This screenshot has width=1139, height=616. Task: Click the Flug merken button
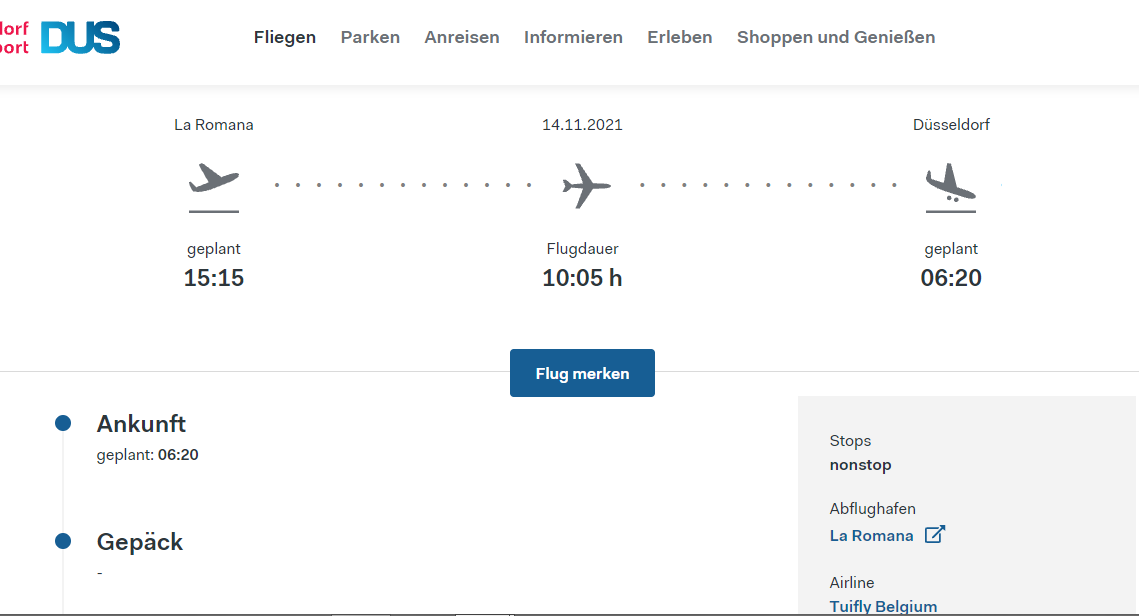click(x=583, y=373)
